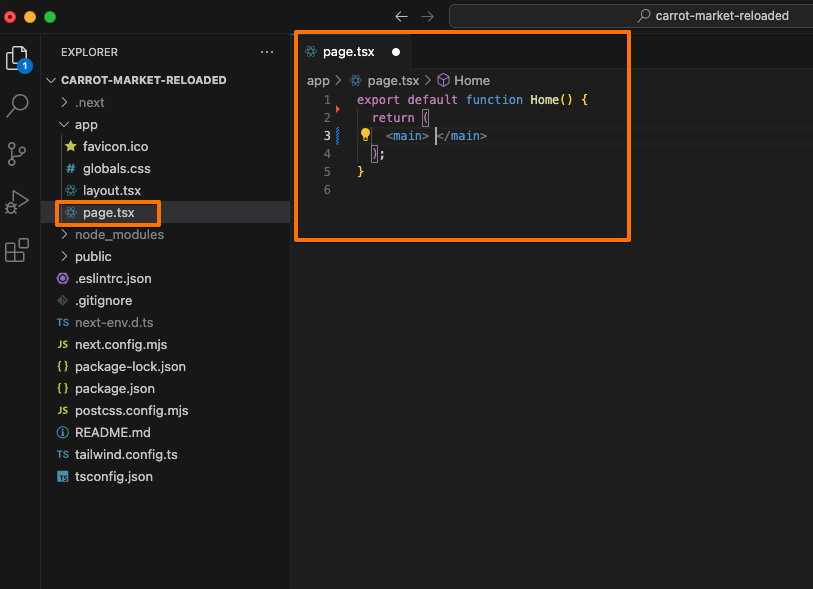Click the info icon beside README.md
The image size is (813, 589).
coord(63,432)
